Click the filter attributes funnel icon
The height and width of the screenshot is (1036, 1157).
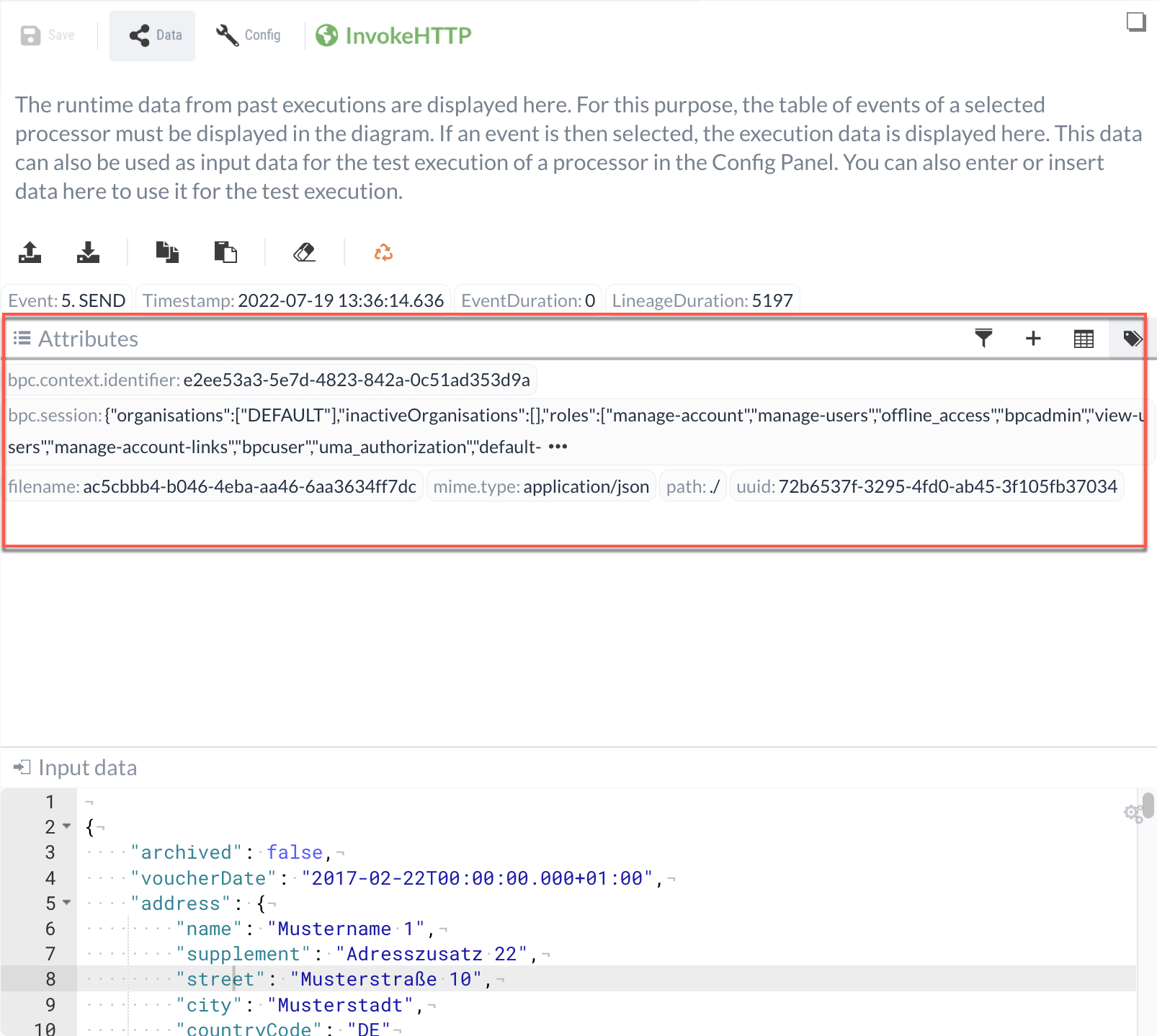coord(983,339)
